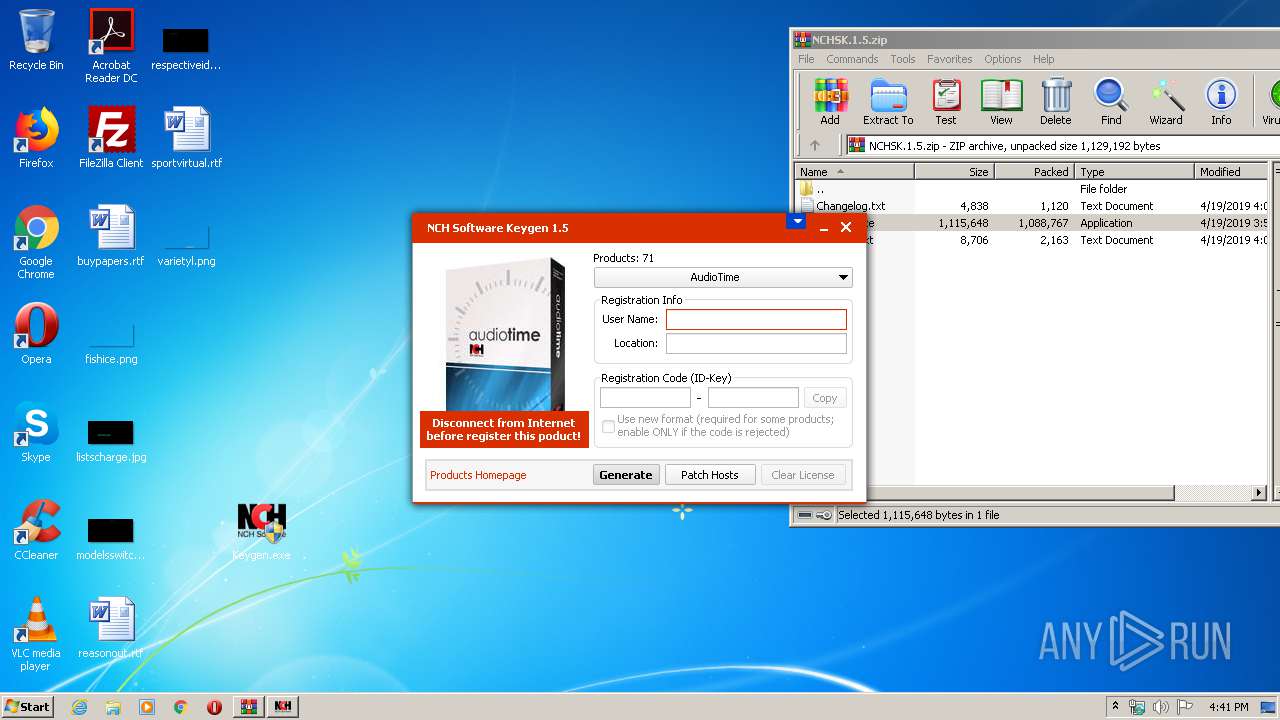Click the View toolbar icon in WinRAR
The height and width of the screenshot is (720, 1280).
click(1001, 102)
